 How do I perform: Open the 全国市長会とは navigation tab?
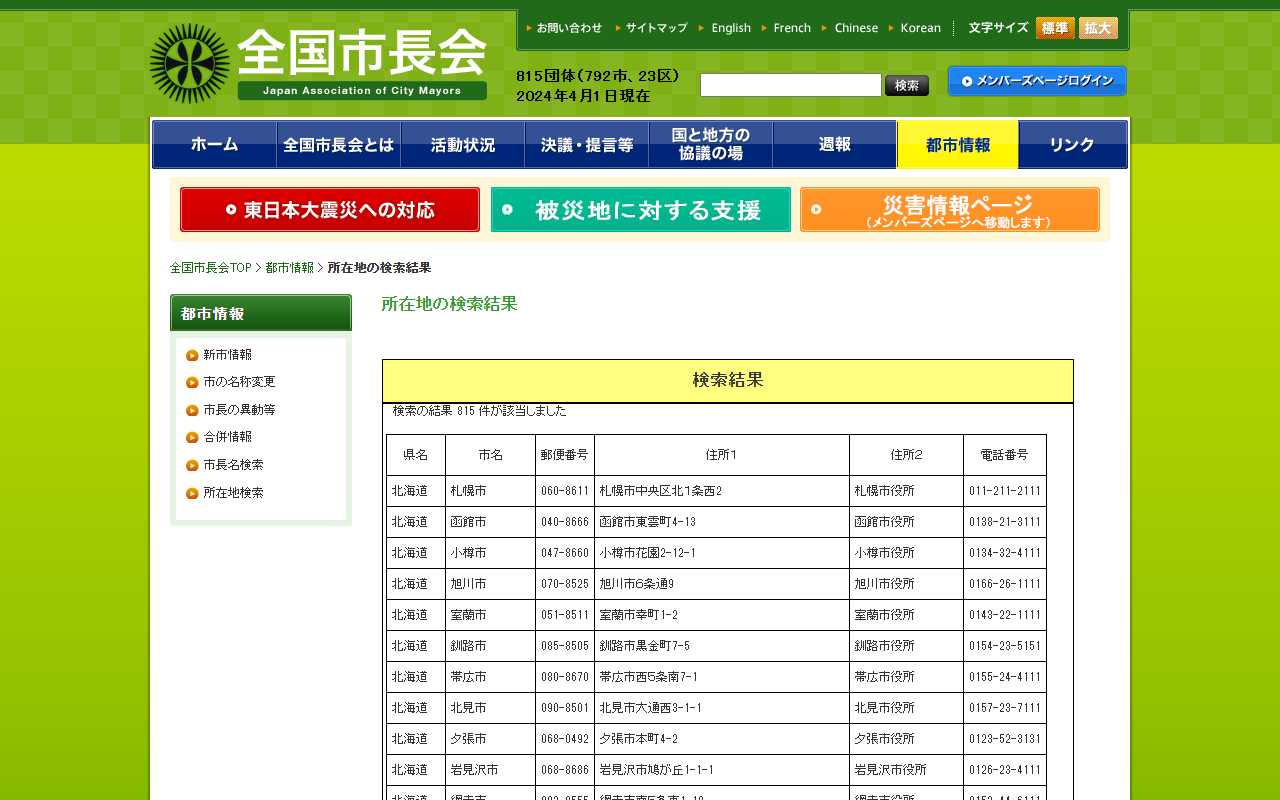click(x=339, y=145)
